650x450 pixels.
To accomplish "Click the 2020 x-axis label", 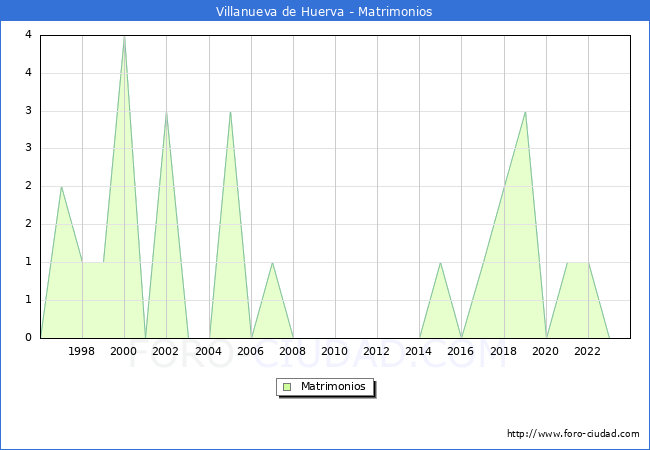I will pos(544,351).
